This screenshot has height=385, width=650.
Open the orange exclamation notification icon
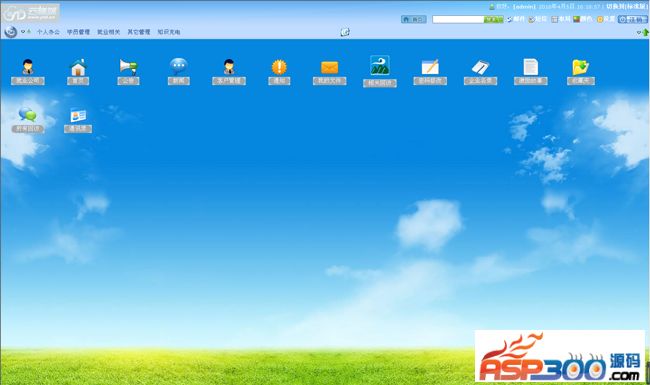[x=279, y=67]
